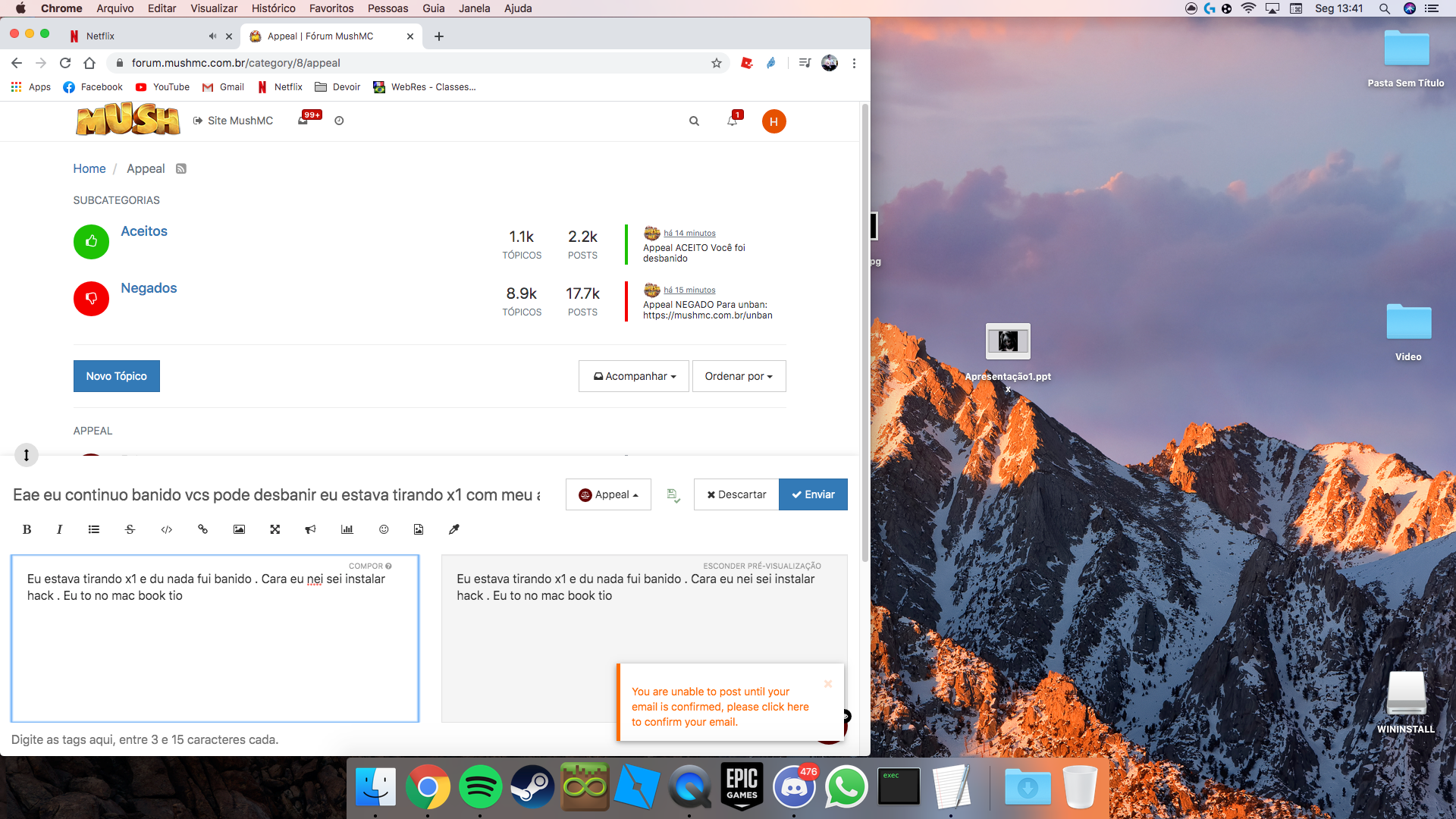Click the Emoji picker icon
This screenshot has height=819, width=1456.
(x=383, y=528)
